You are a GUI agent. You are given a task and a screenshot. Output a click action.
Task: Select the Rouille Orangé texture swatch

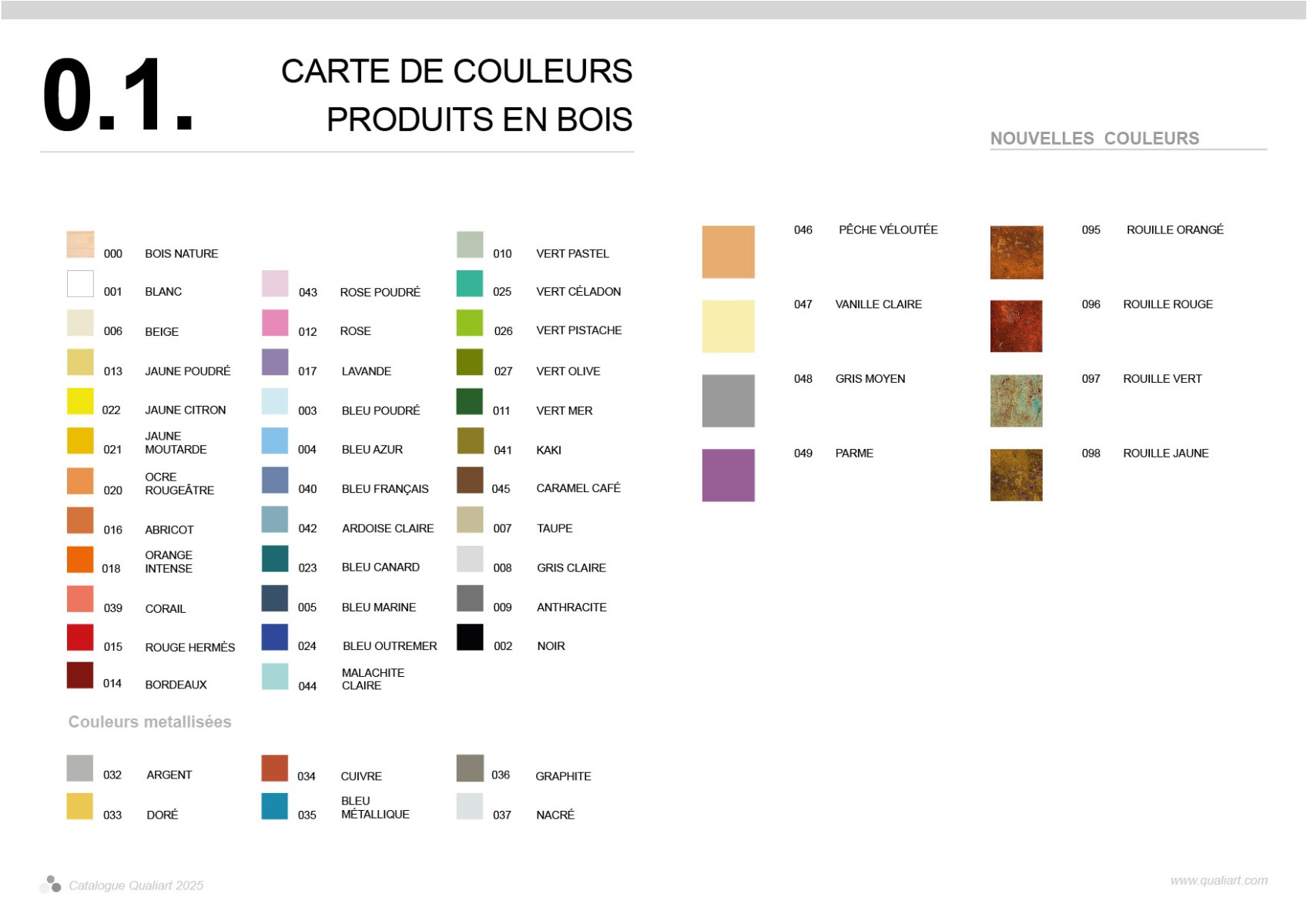point(1016,253)
